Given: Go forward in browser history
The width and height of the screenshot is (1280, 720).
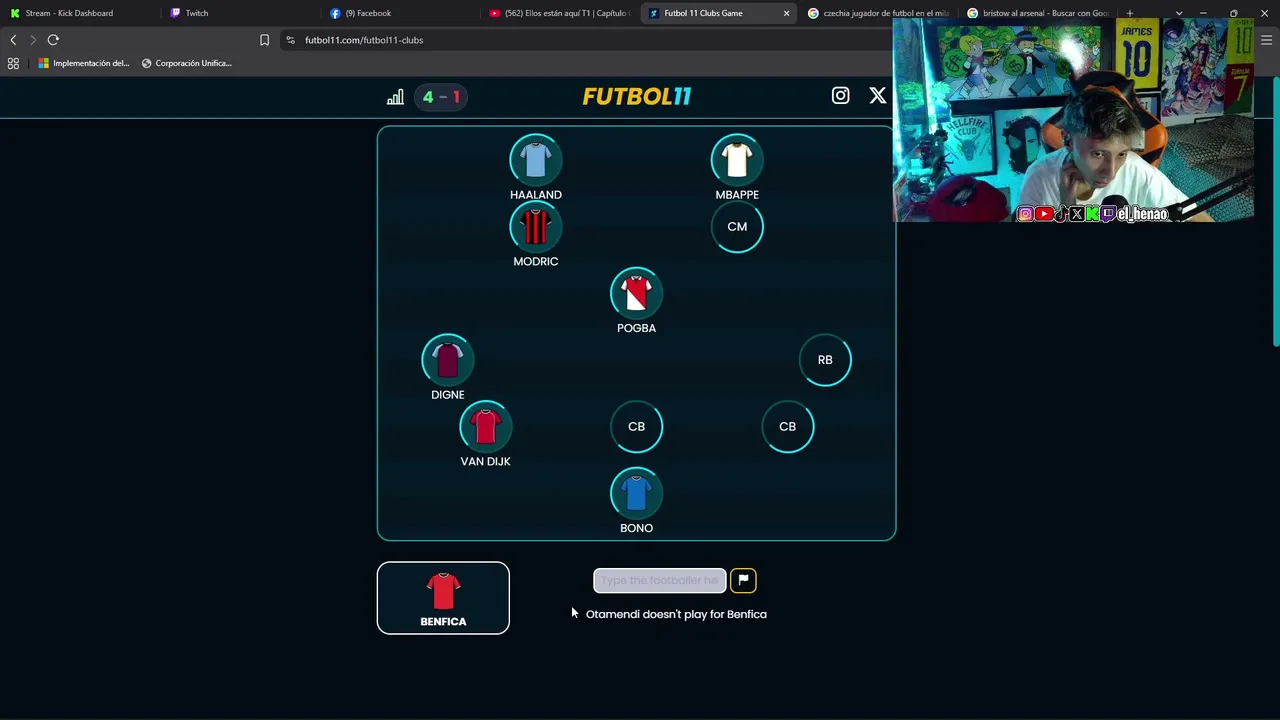Looking at the screenshot, I should pyautogui.click(x=33, y=40).
